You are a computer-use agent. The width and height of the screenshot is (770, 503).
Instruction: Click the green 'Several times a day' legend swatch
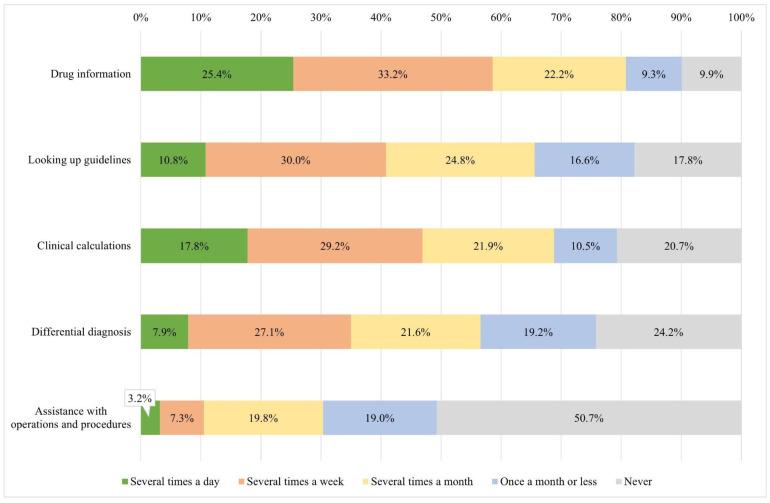(x=125, y=482)
